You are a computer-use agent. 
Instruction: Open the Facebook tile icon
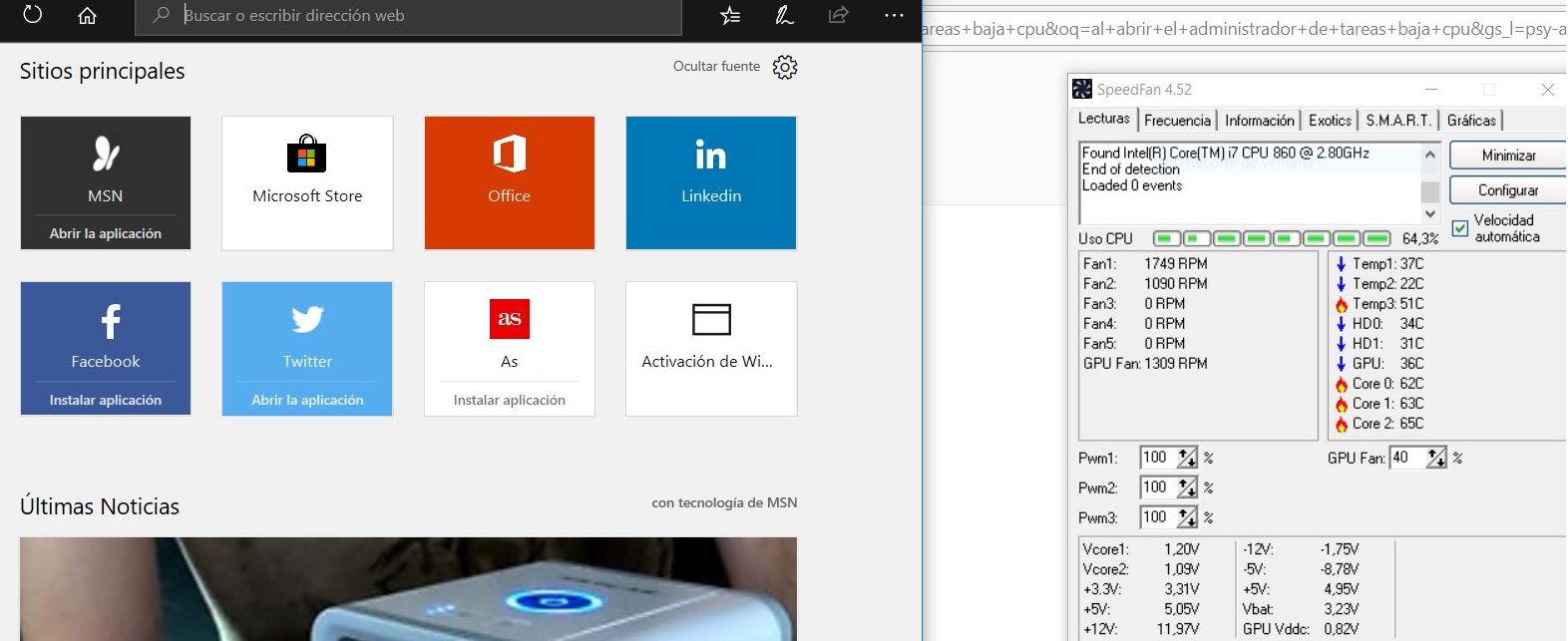point(110,321)
